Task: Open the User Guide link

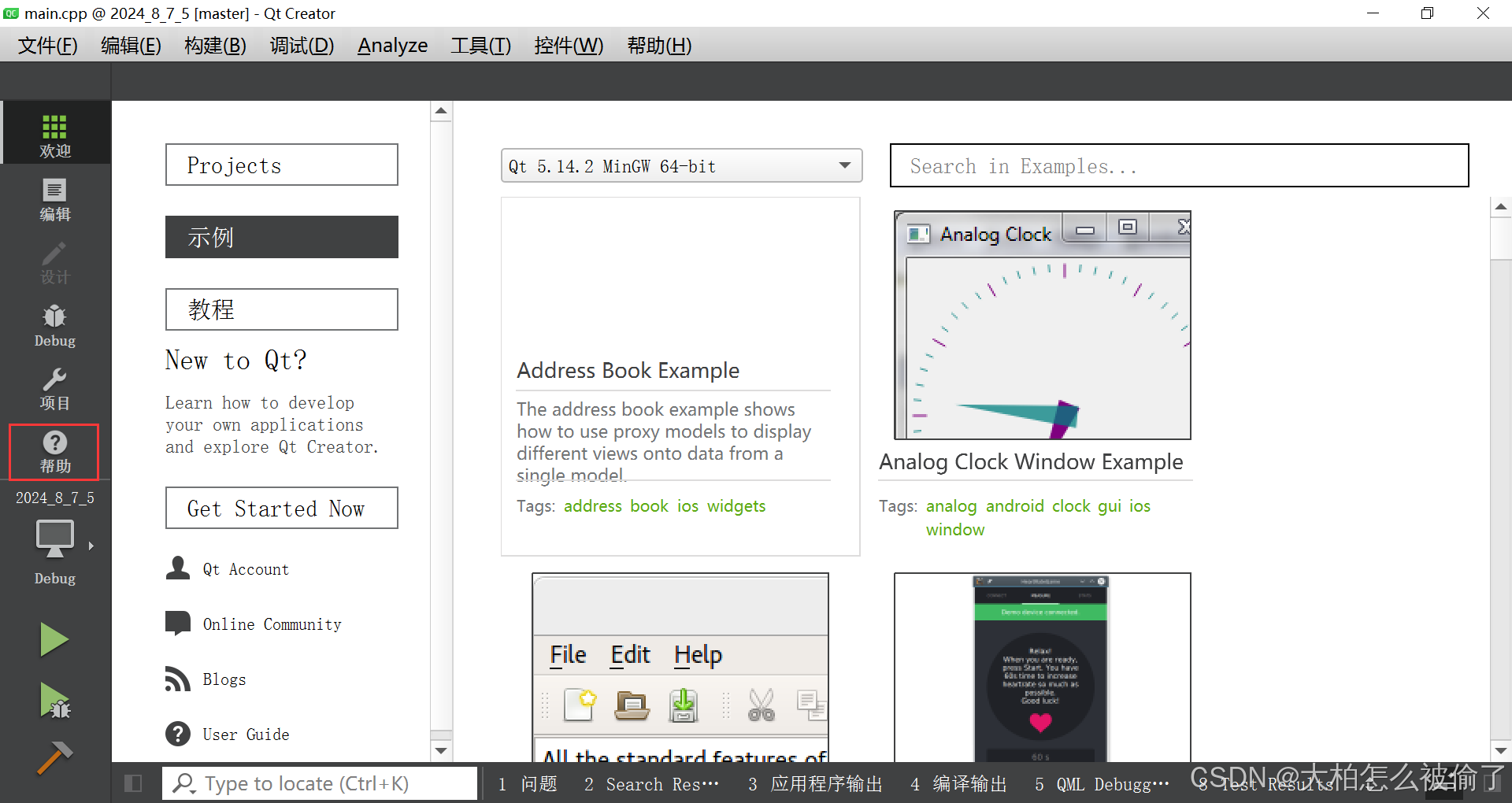Action: pos(246,735)
